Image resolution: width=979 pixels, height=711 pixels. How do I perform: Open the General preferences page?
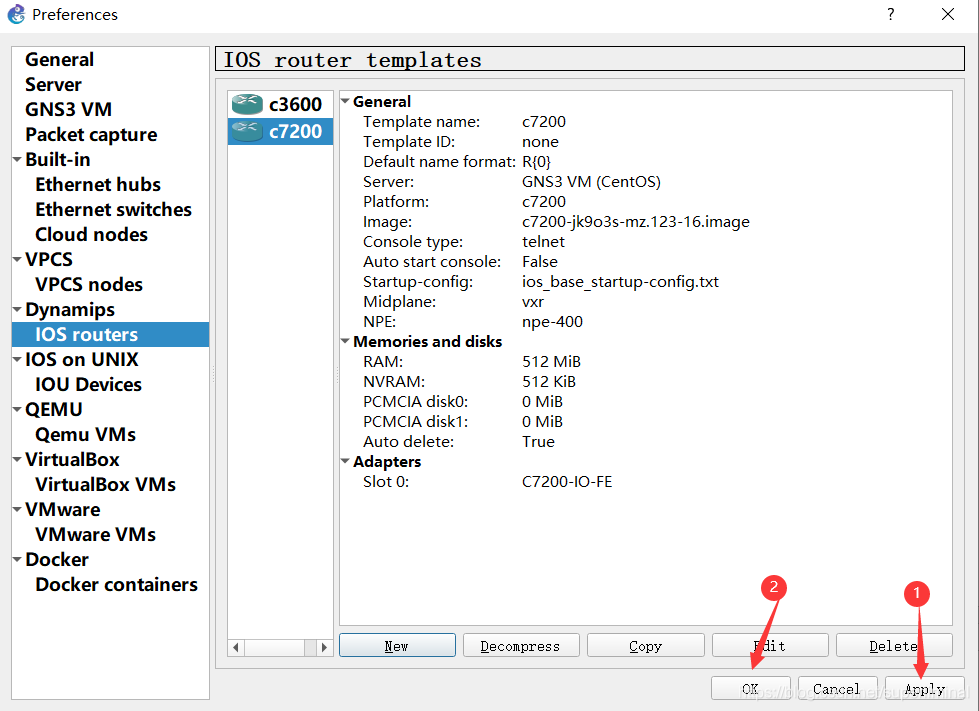(x=59, y=59)
